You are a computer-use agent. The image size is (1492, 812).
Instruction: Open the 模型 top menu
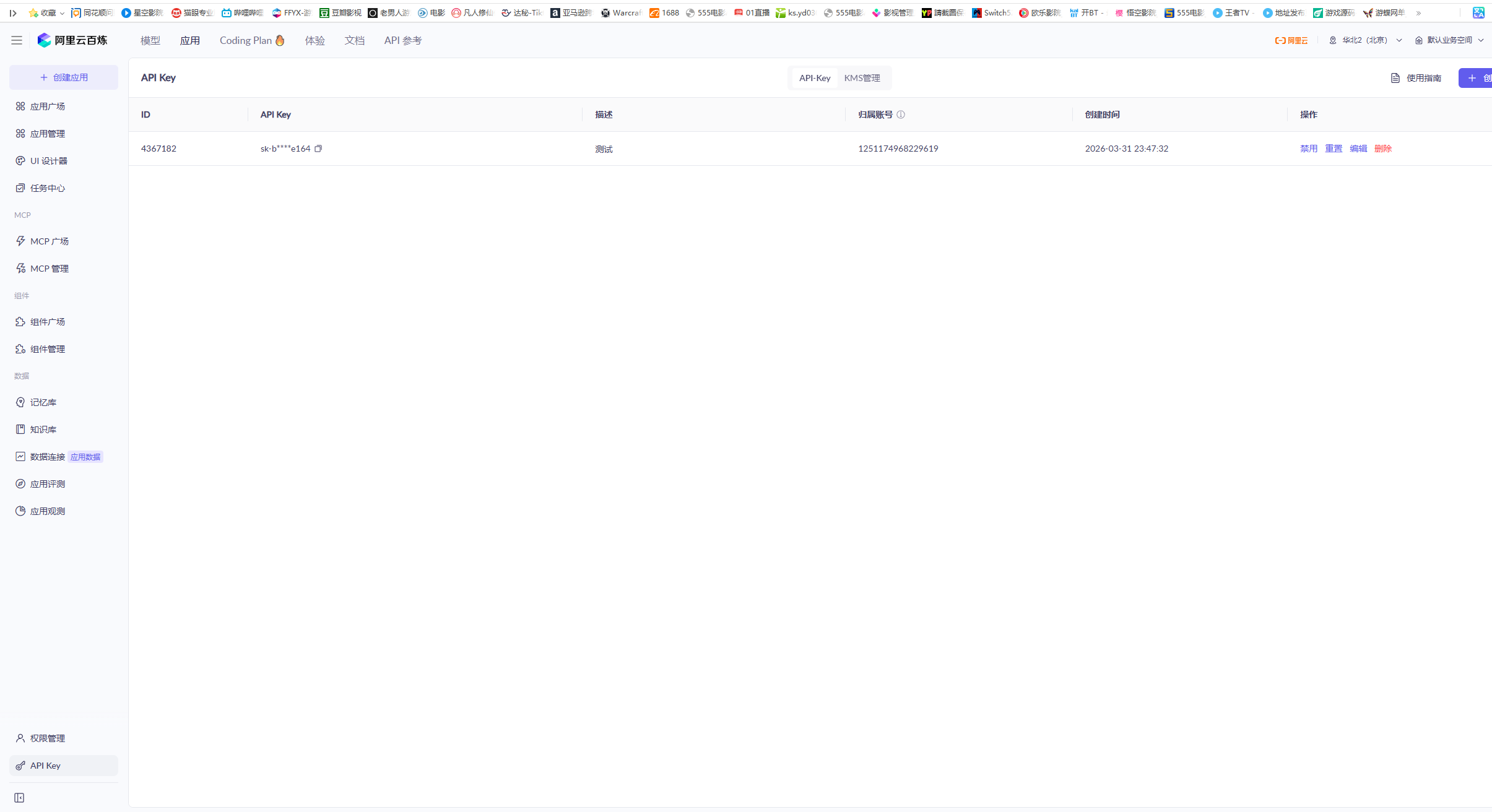click(150, 40)
